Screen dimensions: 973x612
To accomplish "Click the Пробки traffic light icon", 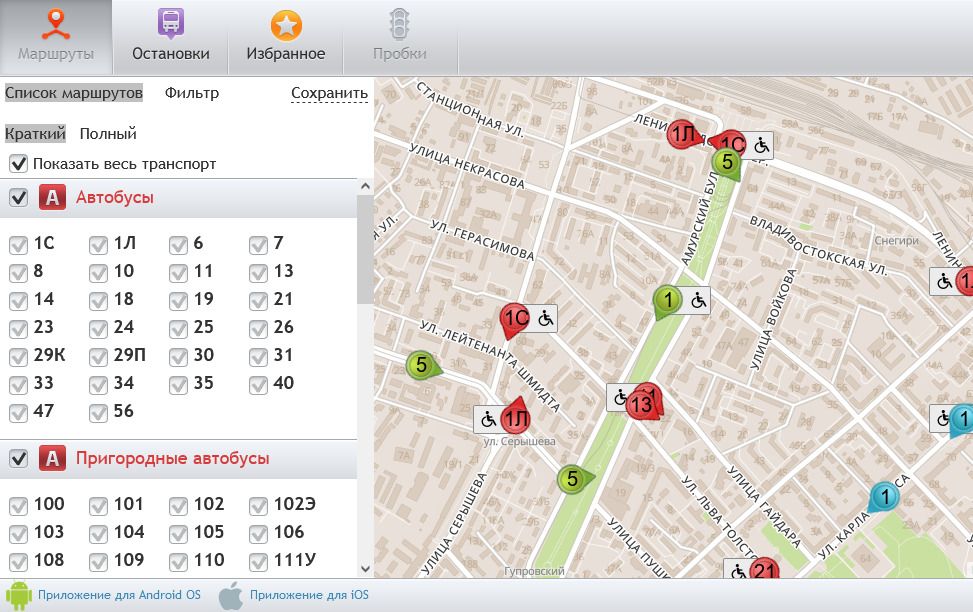I will click(x=400, y=24).
